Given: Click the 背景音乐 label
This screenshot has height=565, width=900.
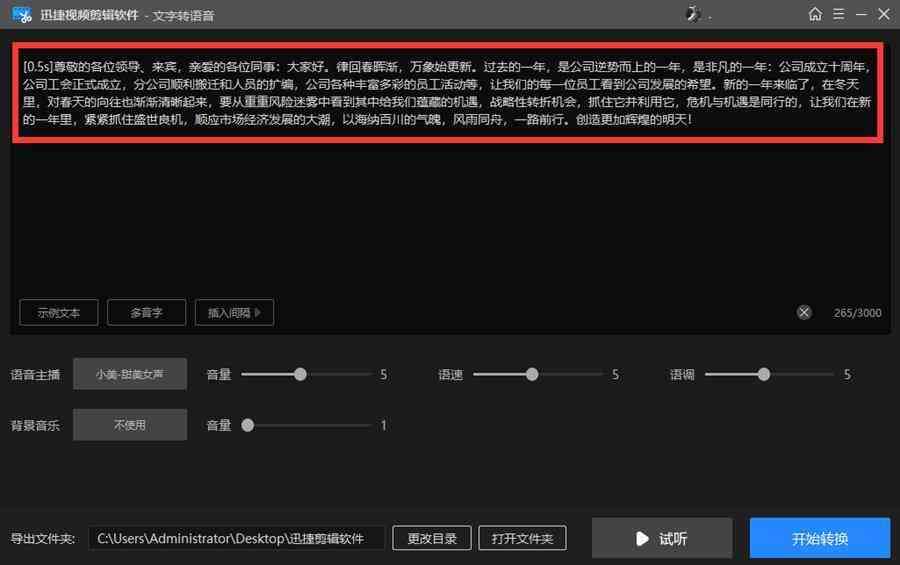Looking at the screenshot, I should pos(35,425).
